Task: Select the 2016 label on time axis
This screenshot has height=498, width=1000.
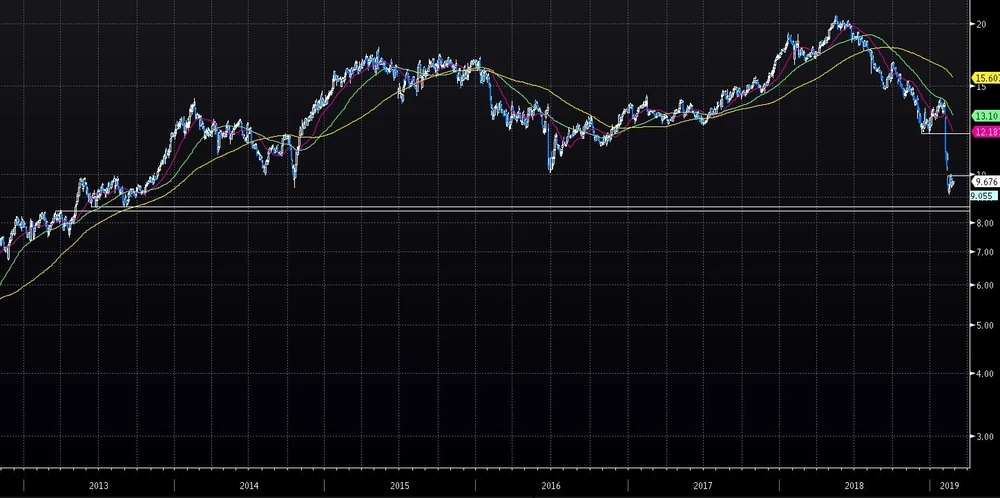Action: click(551, 485)
